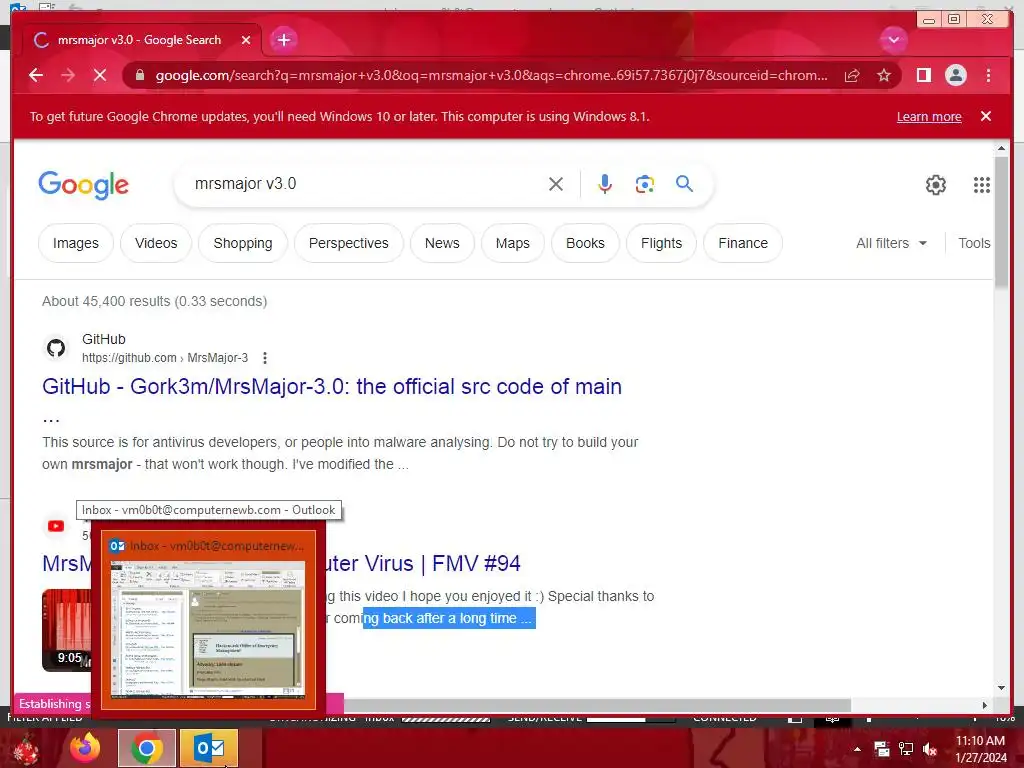Click the GitHub favicon in first result
1024x768 pixels.
click(56, 348)
